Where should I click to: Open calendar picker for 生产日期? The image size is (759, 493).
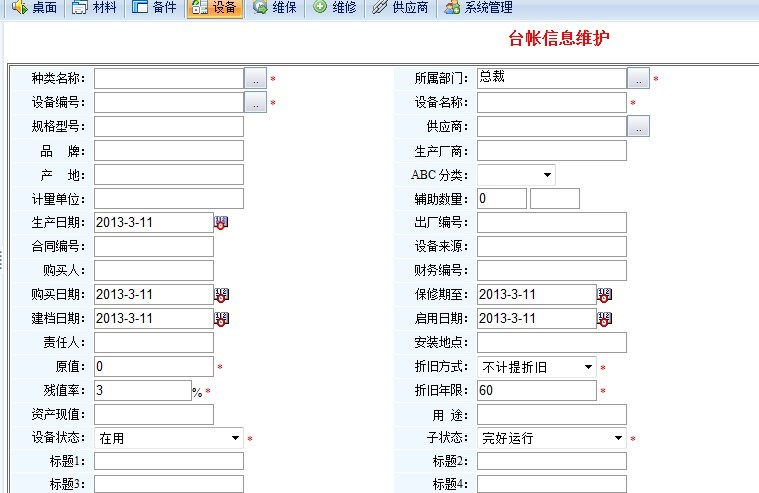pos(221,223)
